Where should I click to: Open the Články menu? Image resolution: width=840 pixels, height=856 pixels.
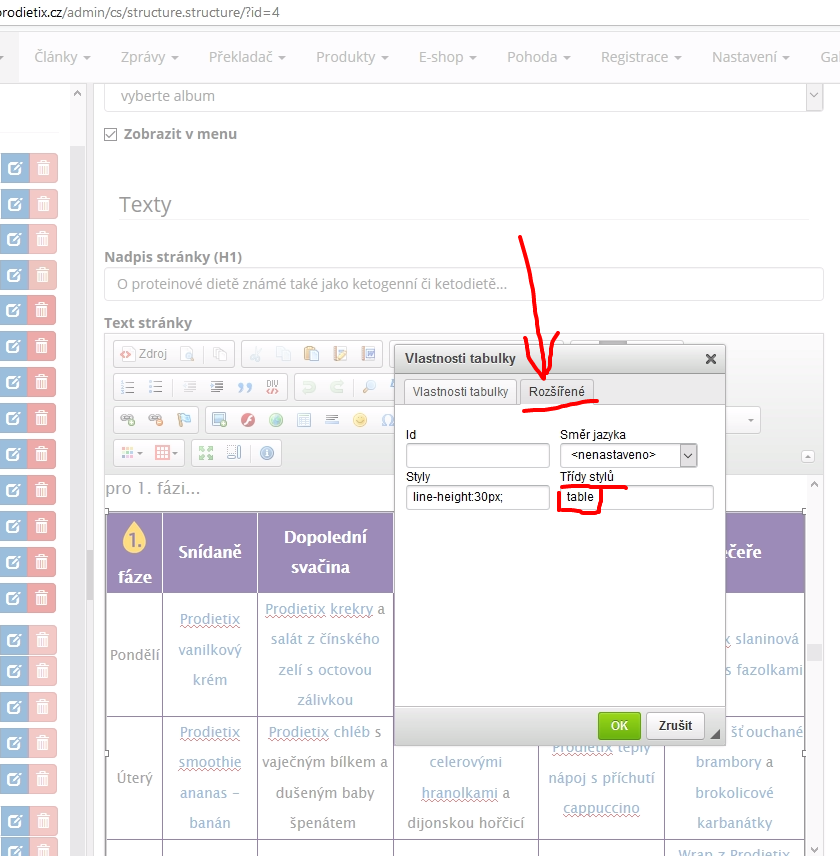(62, 57)
